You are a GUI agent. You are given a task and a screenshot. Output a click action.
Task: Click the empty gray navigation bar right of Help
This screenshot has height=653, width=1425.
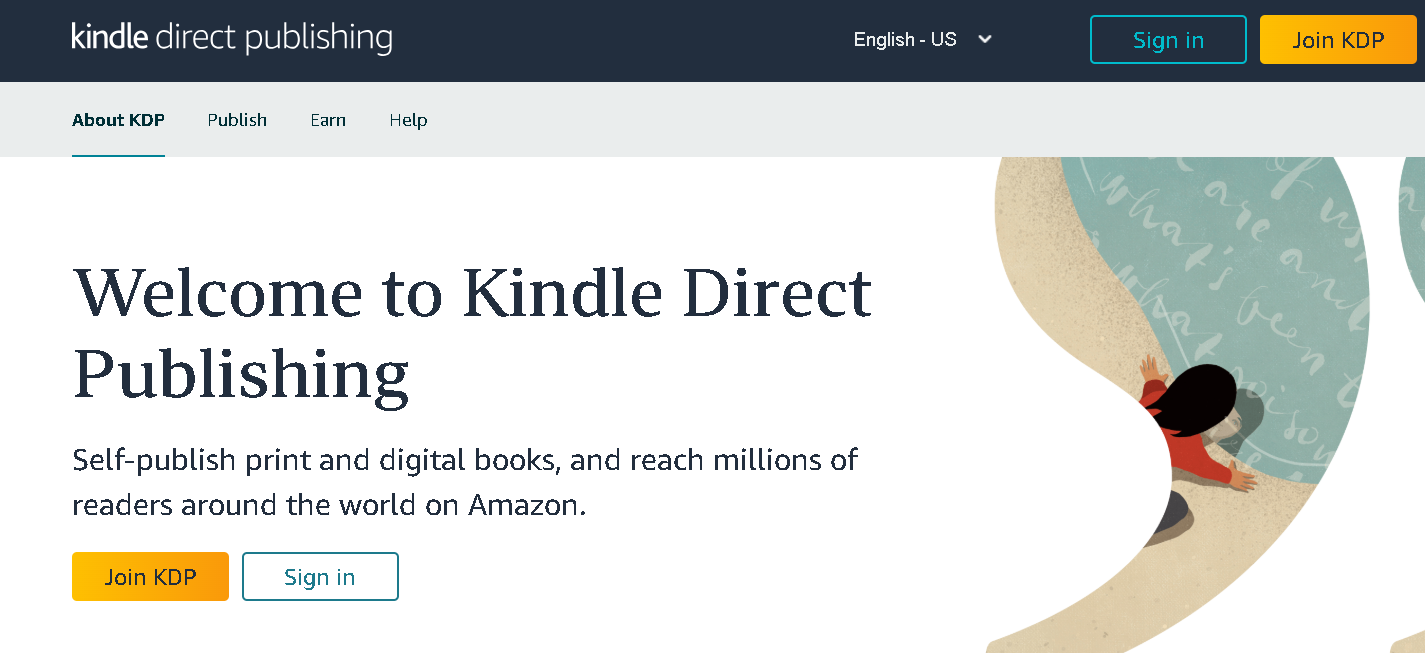900,120
